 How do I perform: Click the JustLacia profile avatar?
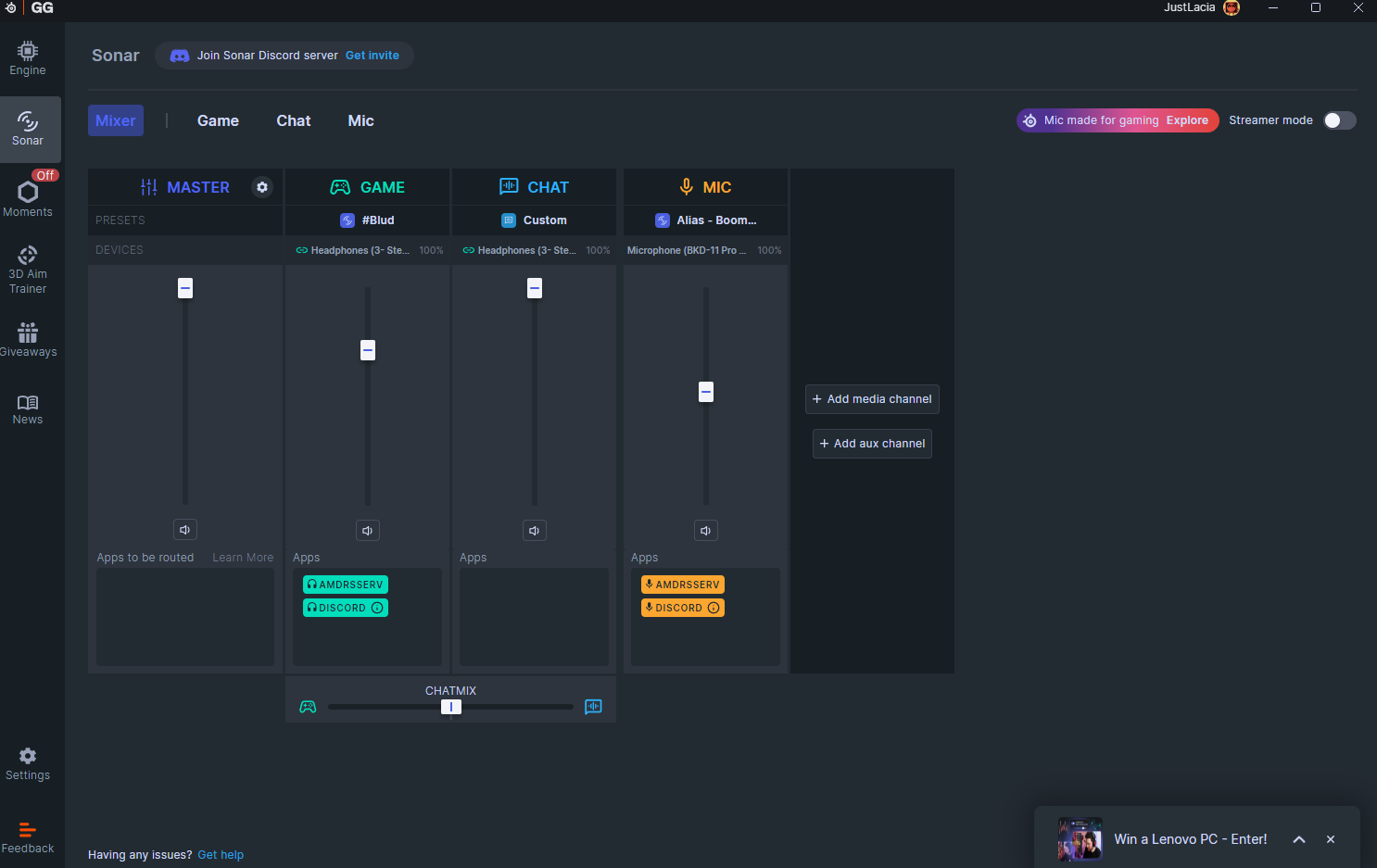(x=1232, y=7)
